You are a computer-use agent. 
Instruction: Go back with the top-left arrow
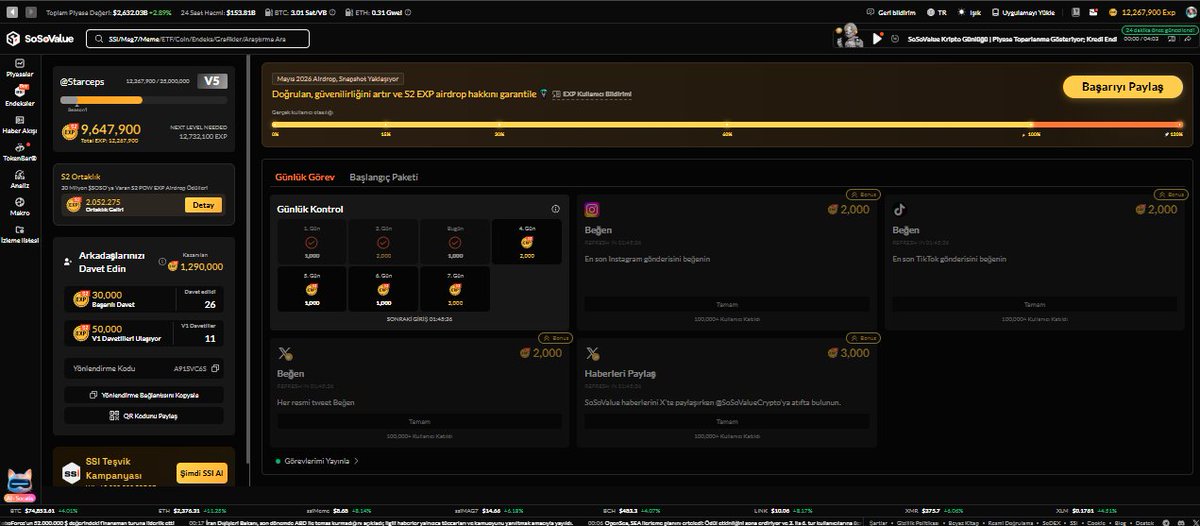[x=11, y=12]
